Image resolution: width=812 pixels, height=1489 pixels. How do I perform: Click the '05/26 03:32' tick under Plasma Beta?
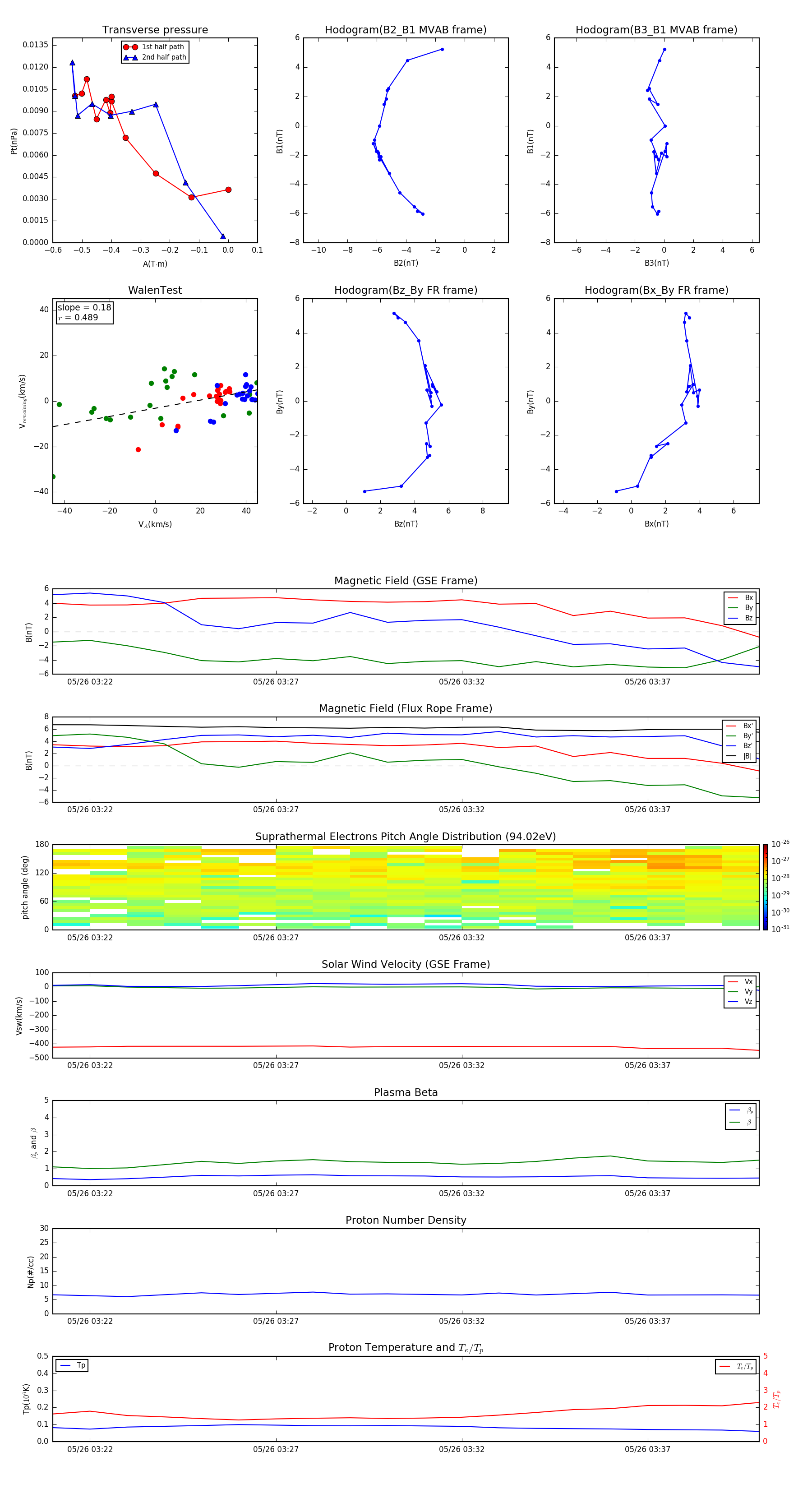tap(462, 1193)
